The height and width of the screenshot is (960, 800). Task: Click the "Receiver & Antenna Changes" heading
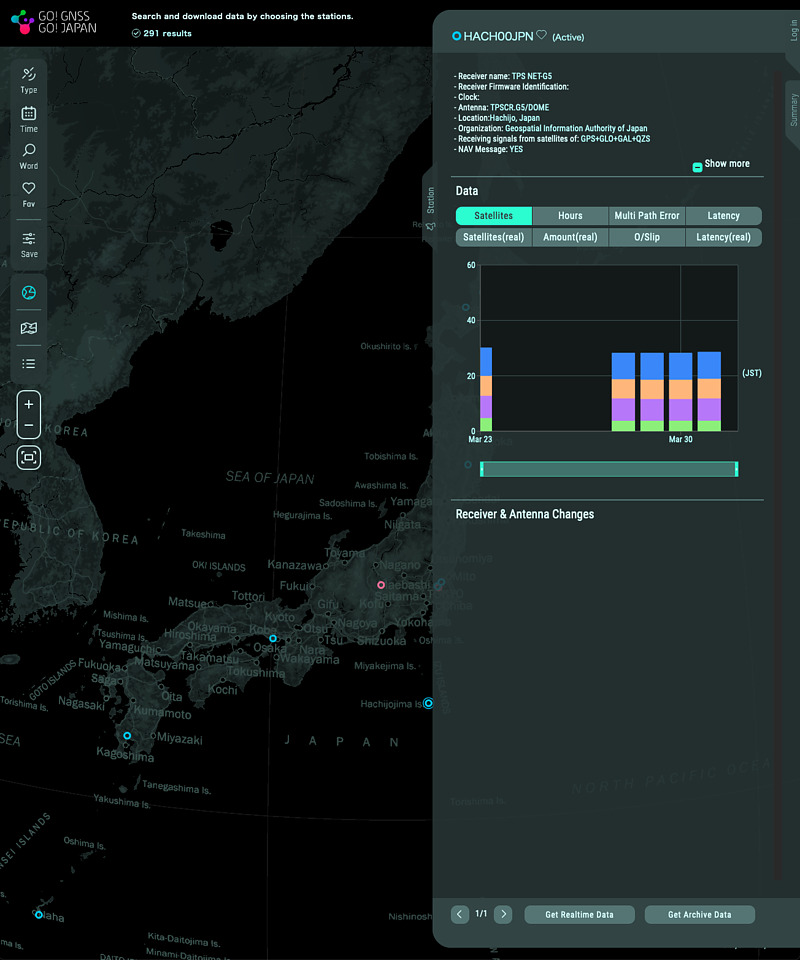[x=525, y=514]
